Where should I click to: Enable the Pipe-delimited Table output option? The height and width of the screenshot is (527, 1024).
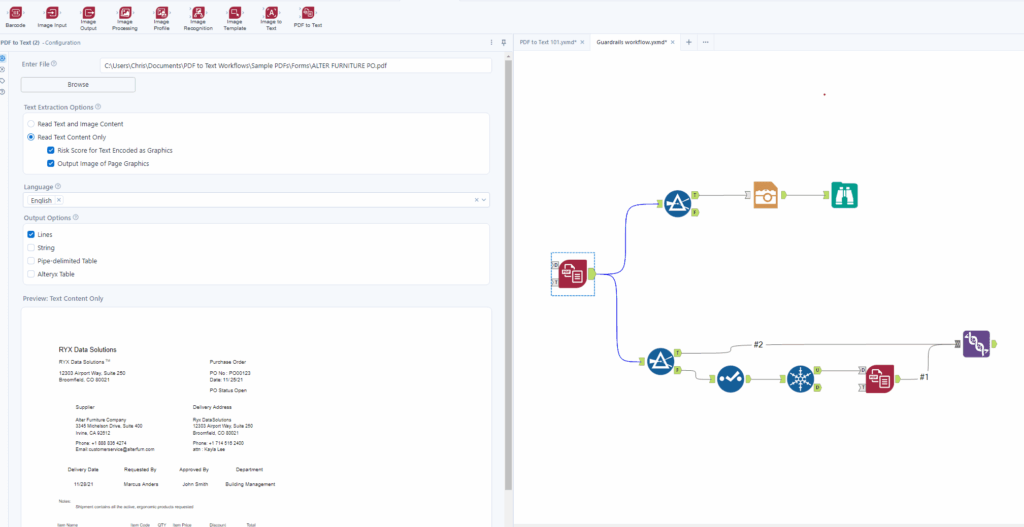click(x=31, y=260)
